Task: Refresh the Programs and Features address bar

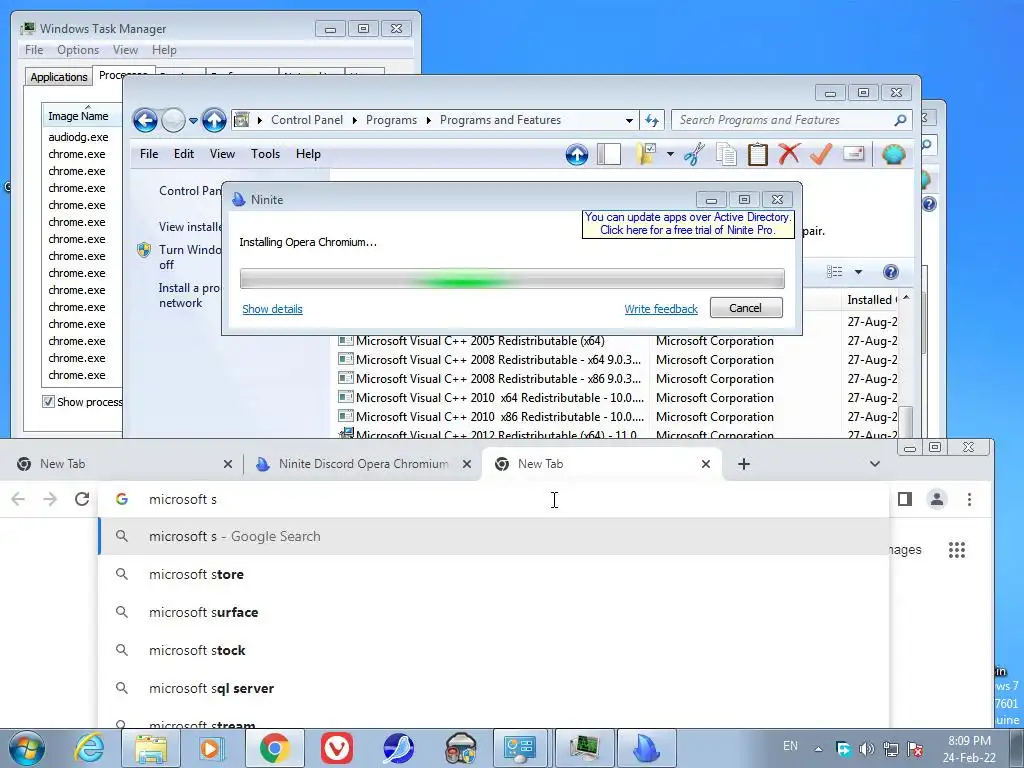Action: (652, 120)
